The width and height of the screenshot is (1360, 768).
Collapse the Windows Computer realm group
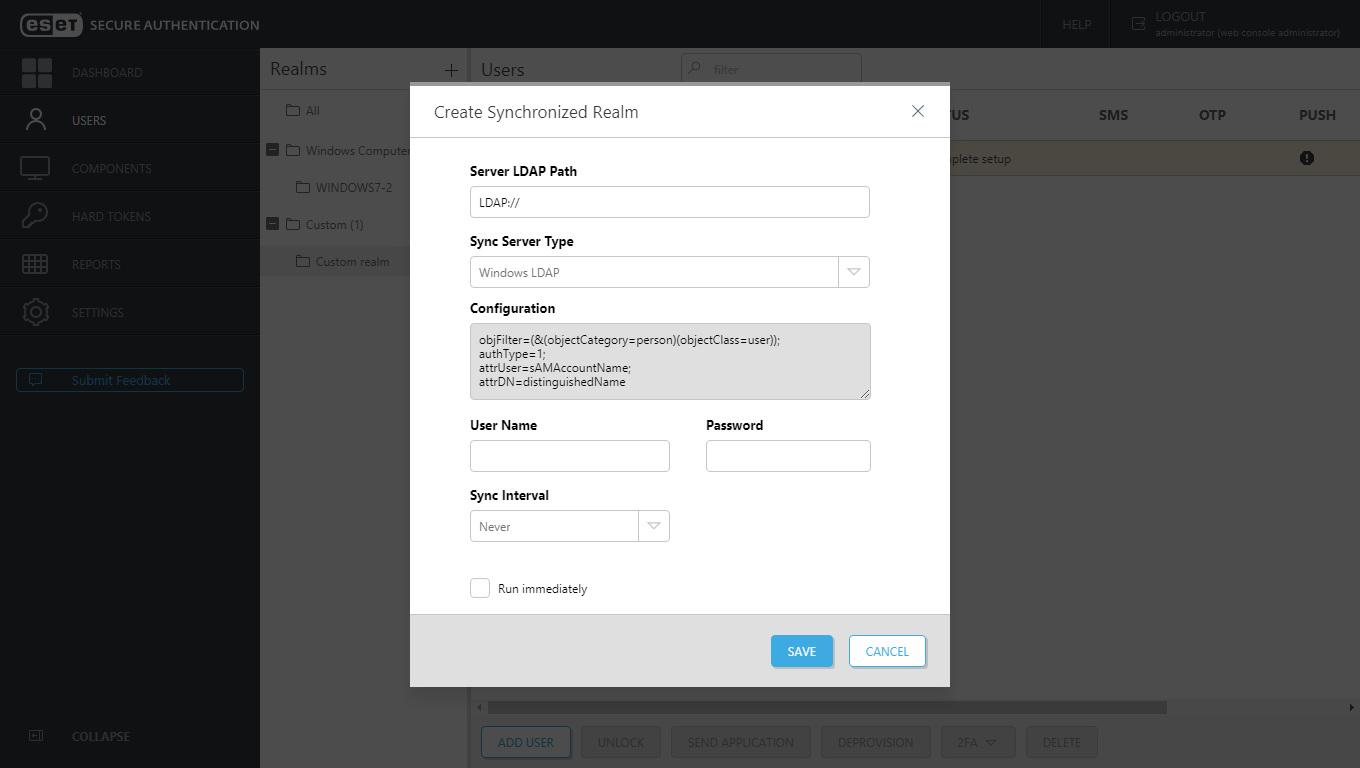[x=272, y=150]
